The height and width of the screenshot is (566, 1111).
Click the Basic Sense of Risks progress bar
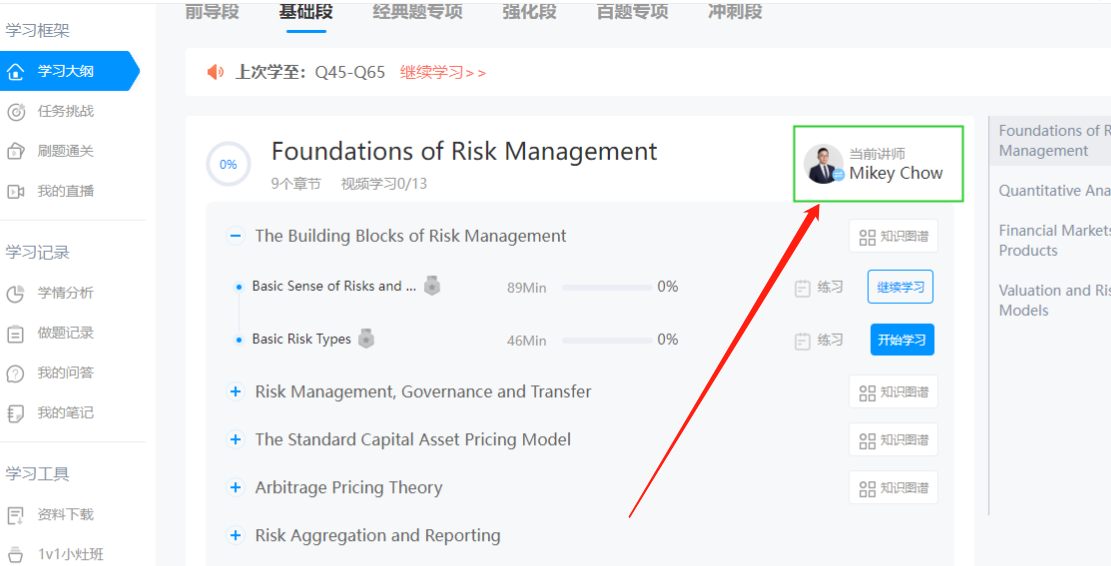[606, 287]
